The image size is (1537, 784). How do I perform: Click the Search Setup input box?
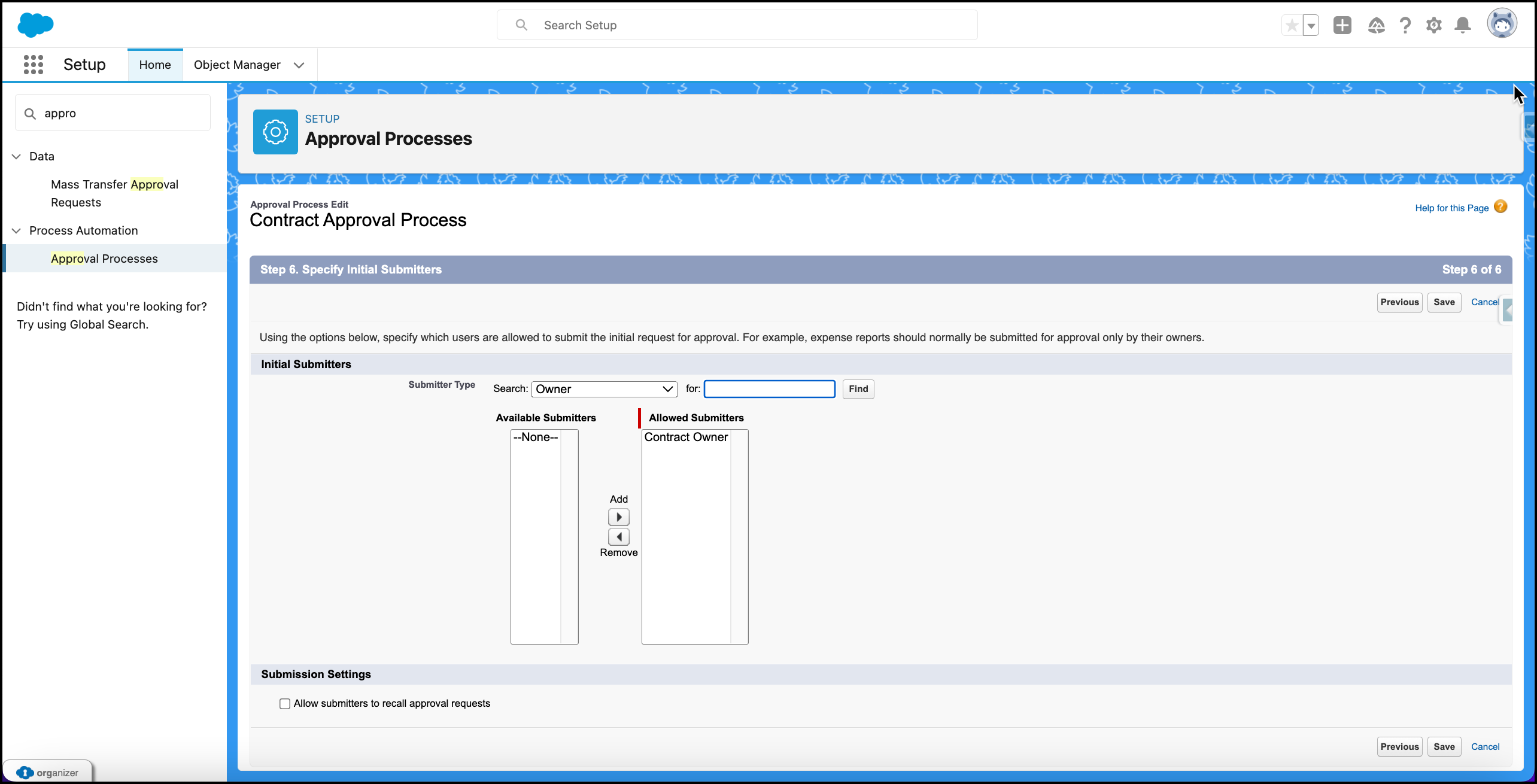[737, 25]
